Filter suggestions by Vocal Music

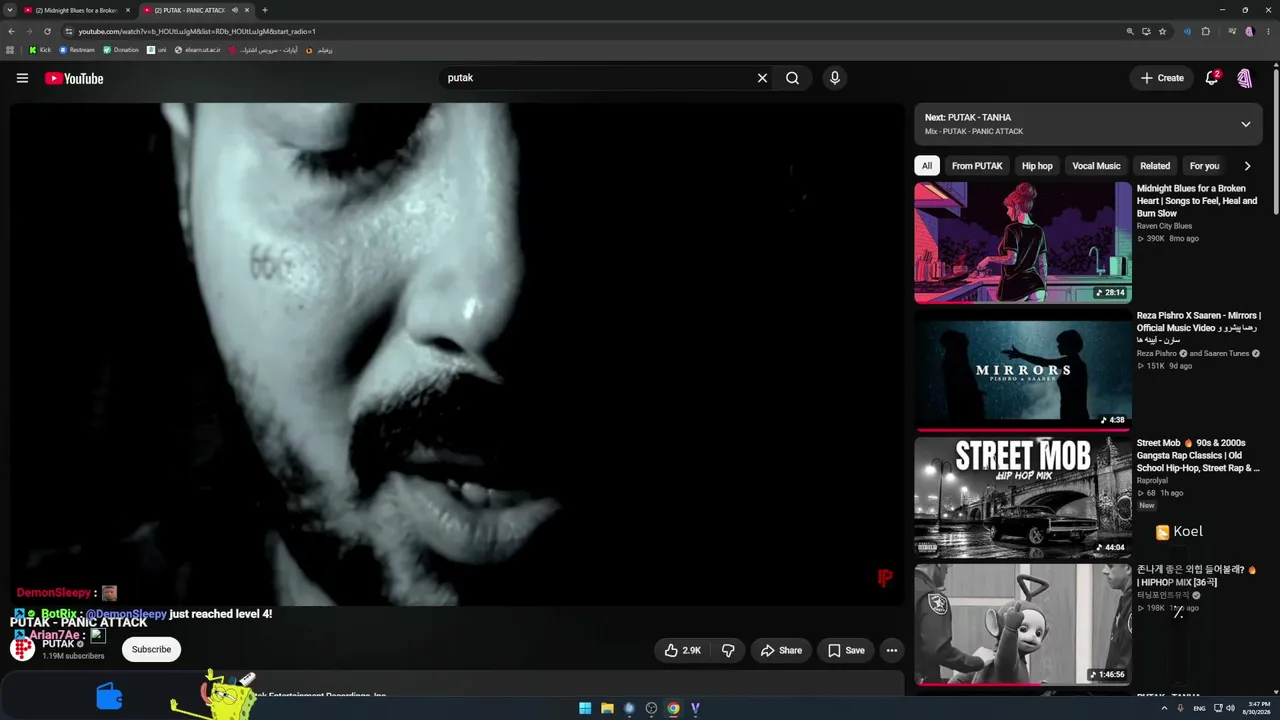pos(1096,166)
